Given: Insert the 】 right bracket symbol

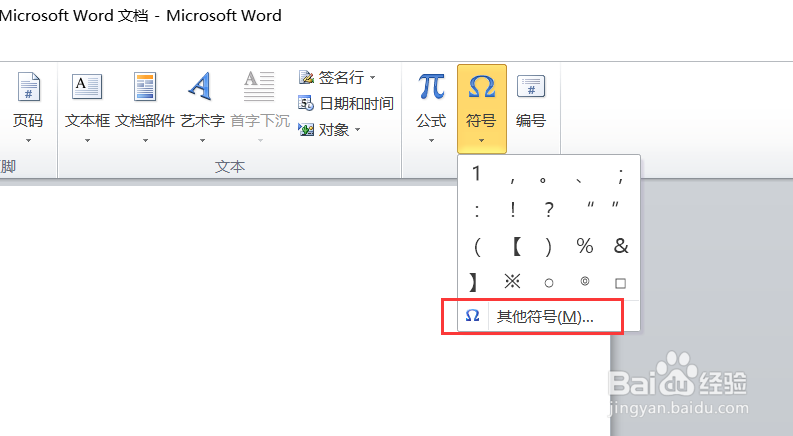Looking at the screenshot, I should [473, 282].
